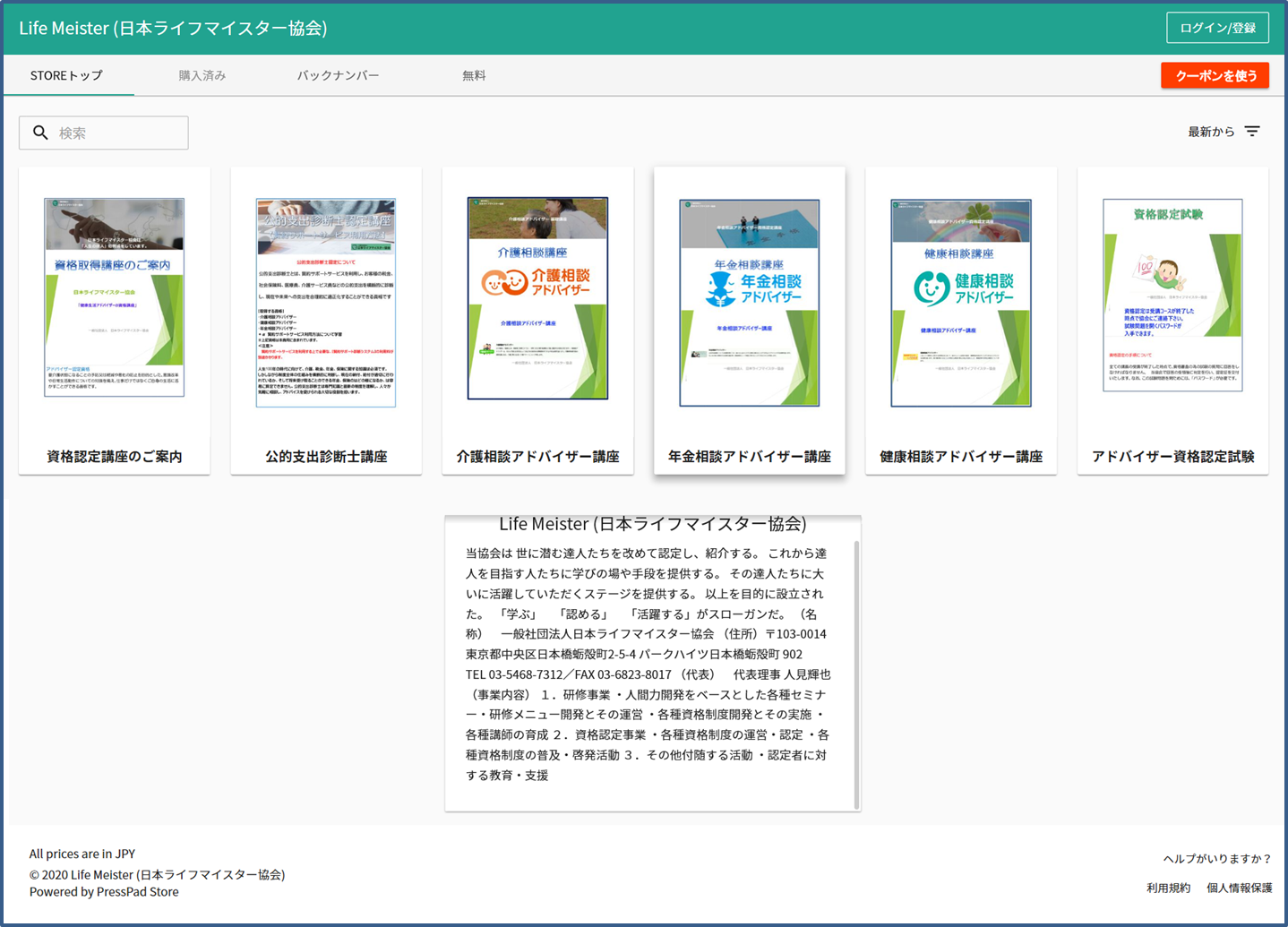View the 健康相談アドバイザー講座 cover image

coord(961,303)
